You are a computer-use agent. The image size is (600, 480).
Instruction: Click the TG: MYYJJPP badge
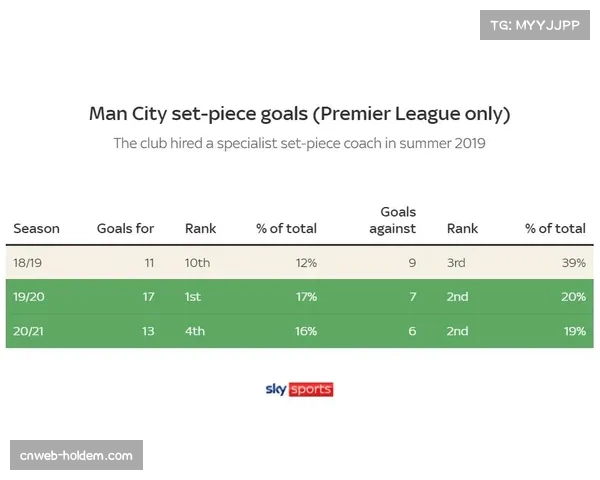535,24
